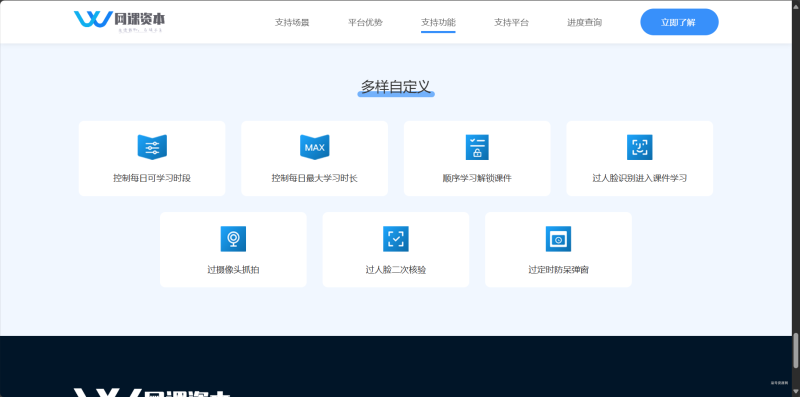
Task: Click the sliders icon for 控制每日可学习时段
Action: pyautogui.click(x=152, y=147)
